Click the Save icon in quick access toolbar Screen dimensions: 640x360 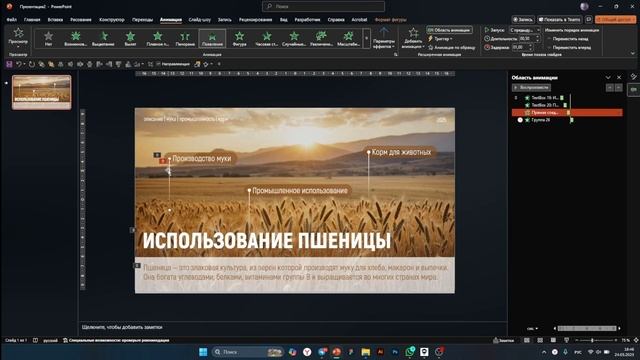[9, 64]
